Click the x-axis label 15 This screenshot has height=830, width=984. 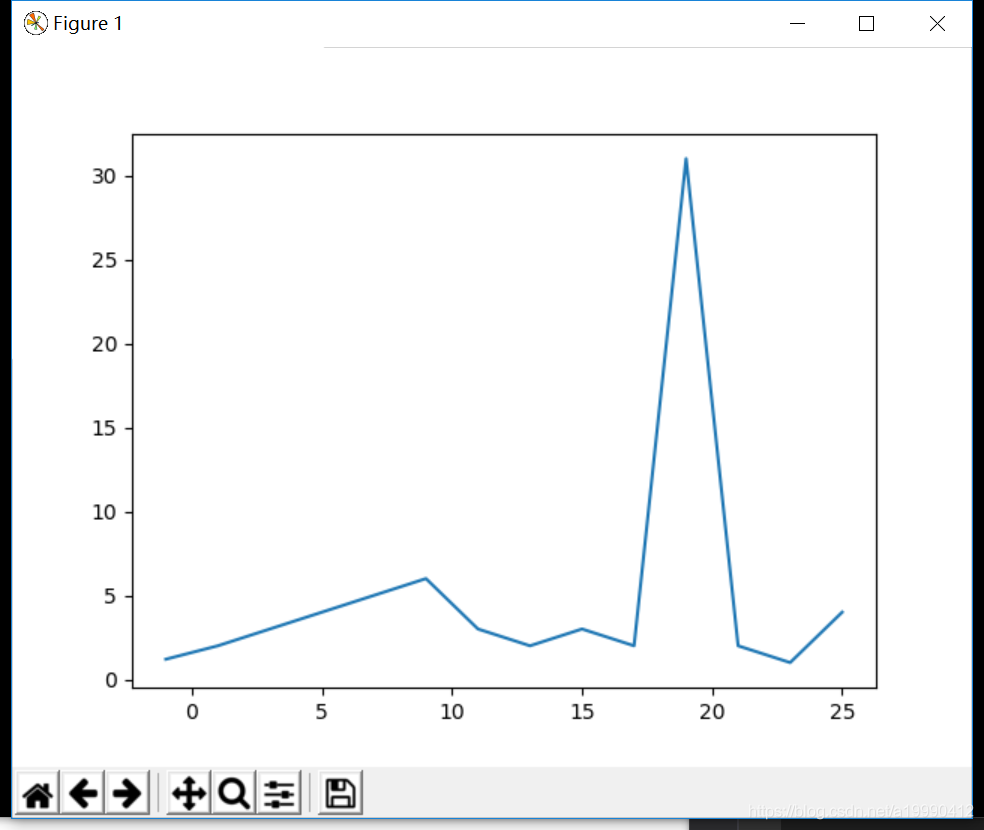582,711
